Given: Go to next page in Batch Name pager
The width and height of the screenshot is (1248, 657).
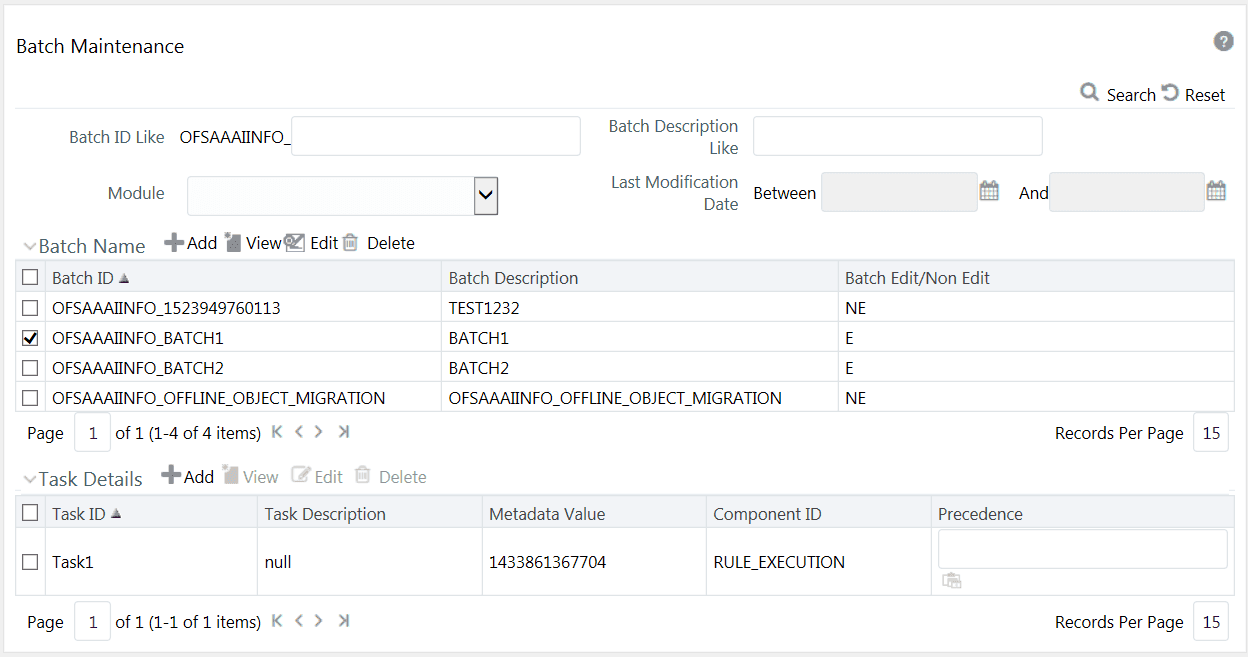Looking at the screenshot, I should click(318, 432).
